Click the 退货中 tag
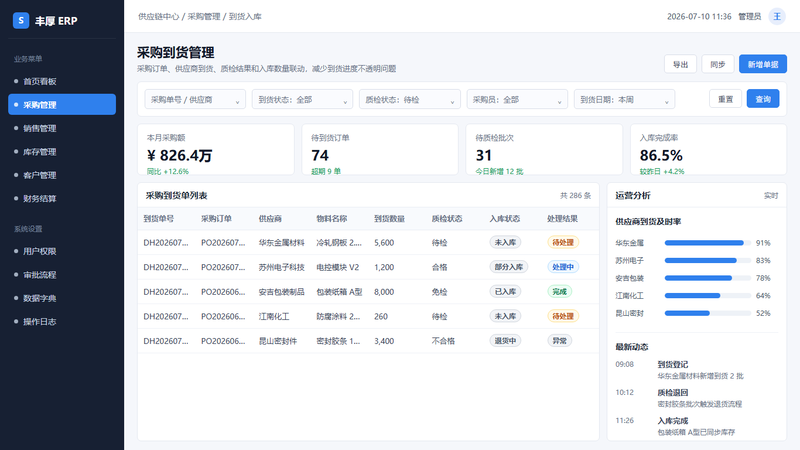This screenshot has width=800, height=450. [505, 341]
